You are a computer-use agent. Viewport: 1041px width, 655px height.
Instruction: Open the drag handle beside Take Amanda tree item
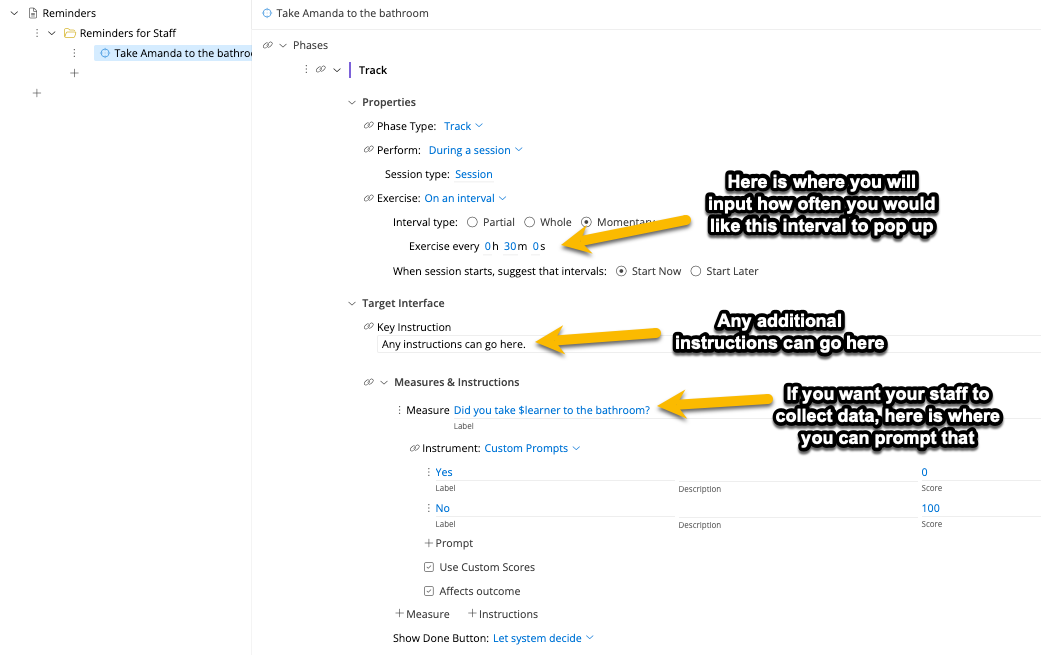pyautogui.click(x=74, y=53)
